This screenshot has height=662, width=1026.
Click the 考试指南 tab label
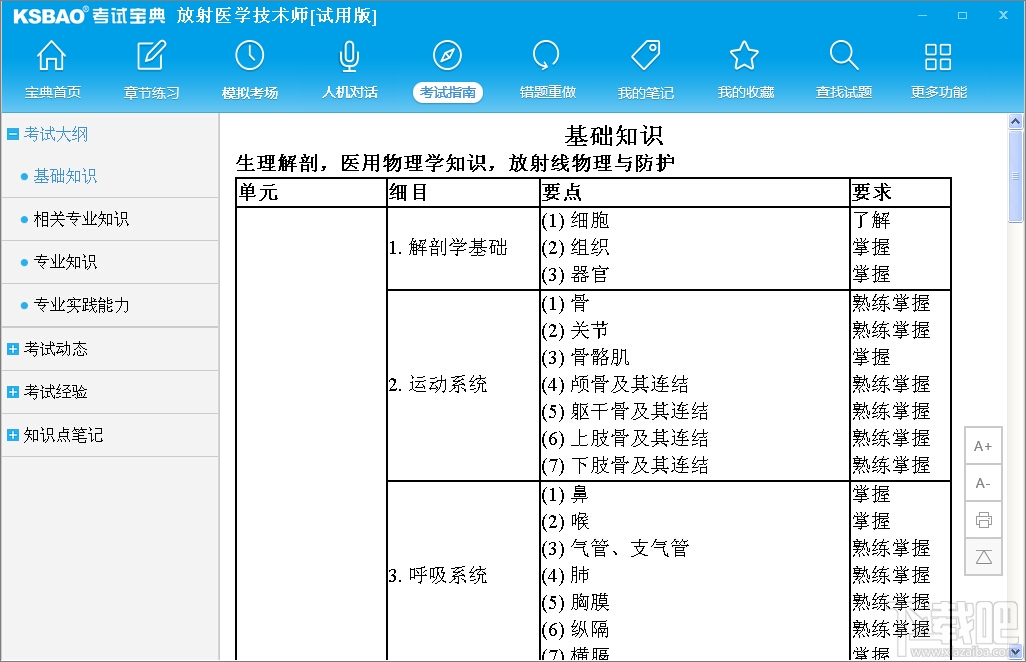pos(448,92)
